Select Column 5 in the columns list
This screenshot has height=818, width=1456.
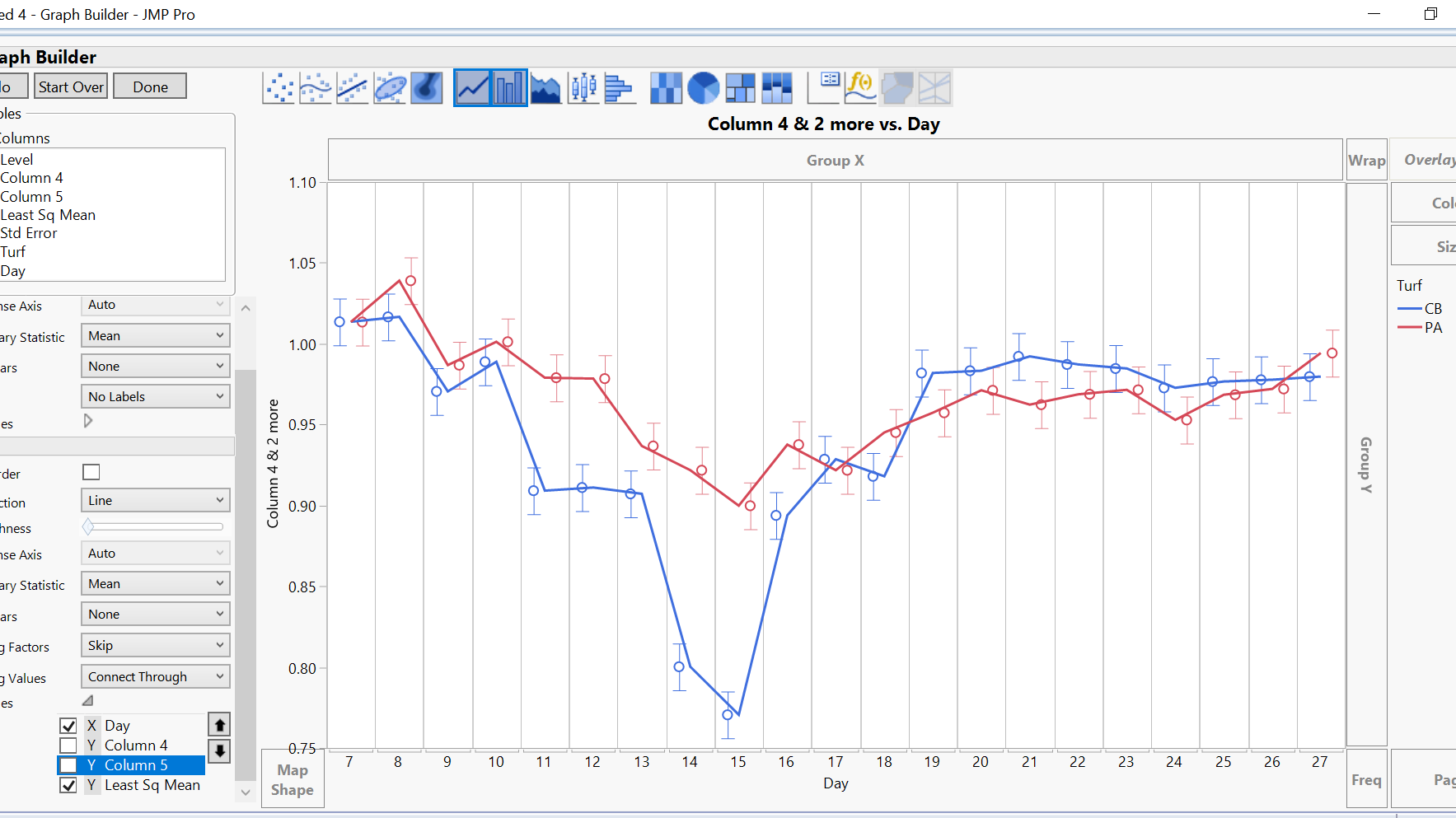click(x=31, y=197)
